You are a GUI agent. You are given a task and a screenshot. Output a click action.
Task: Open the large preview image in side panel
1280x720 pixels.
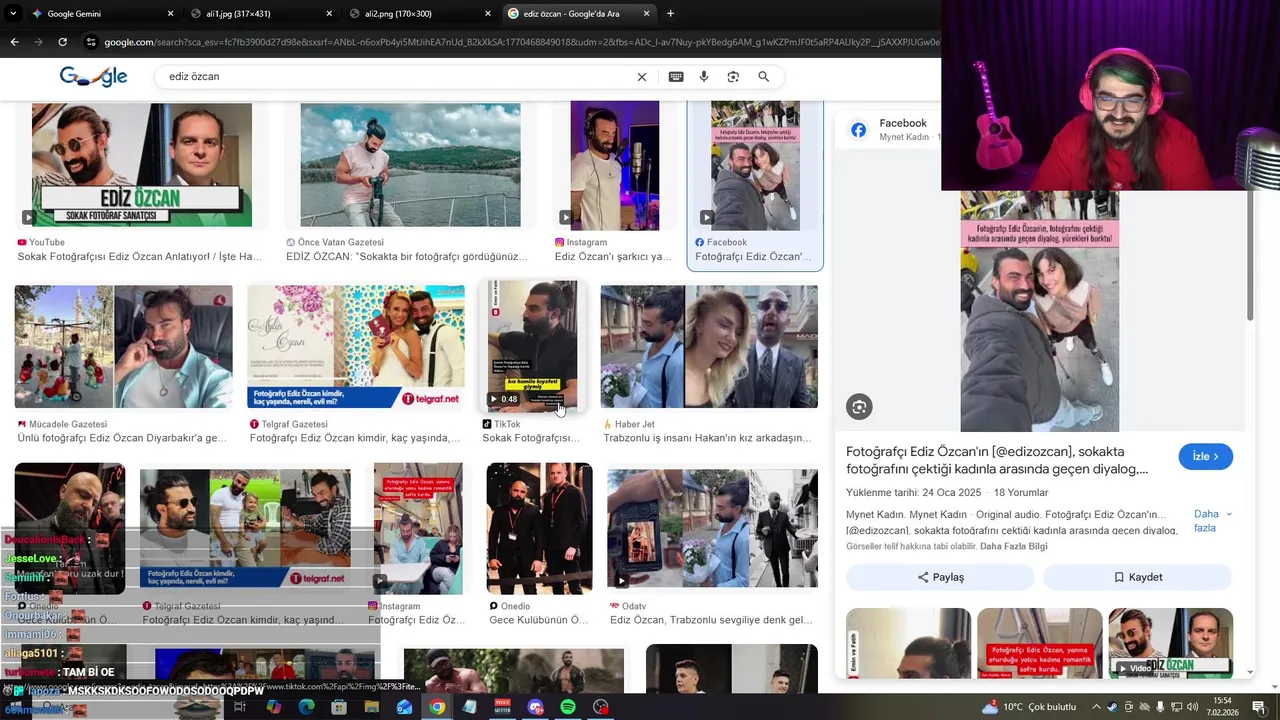tap(1039, 310)
